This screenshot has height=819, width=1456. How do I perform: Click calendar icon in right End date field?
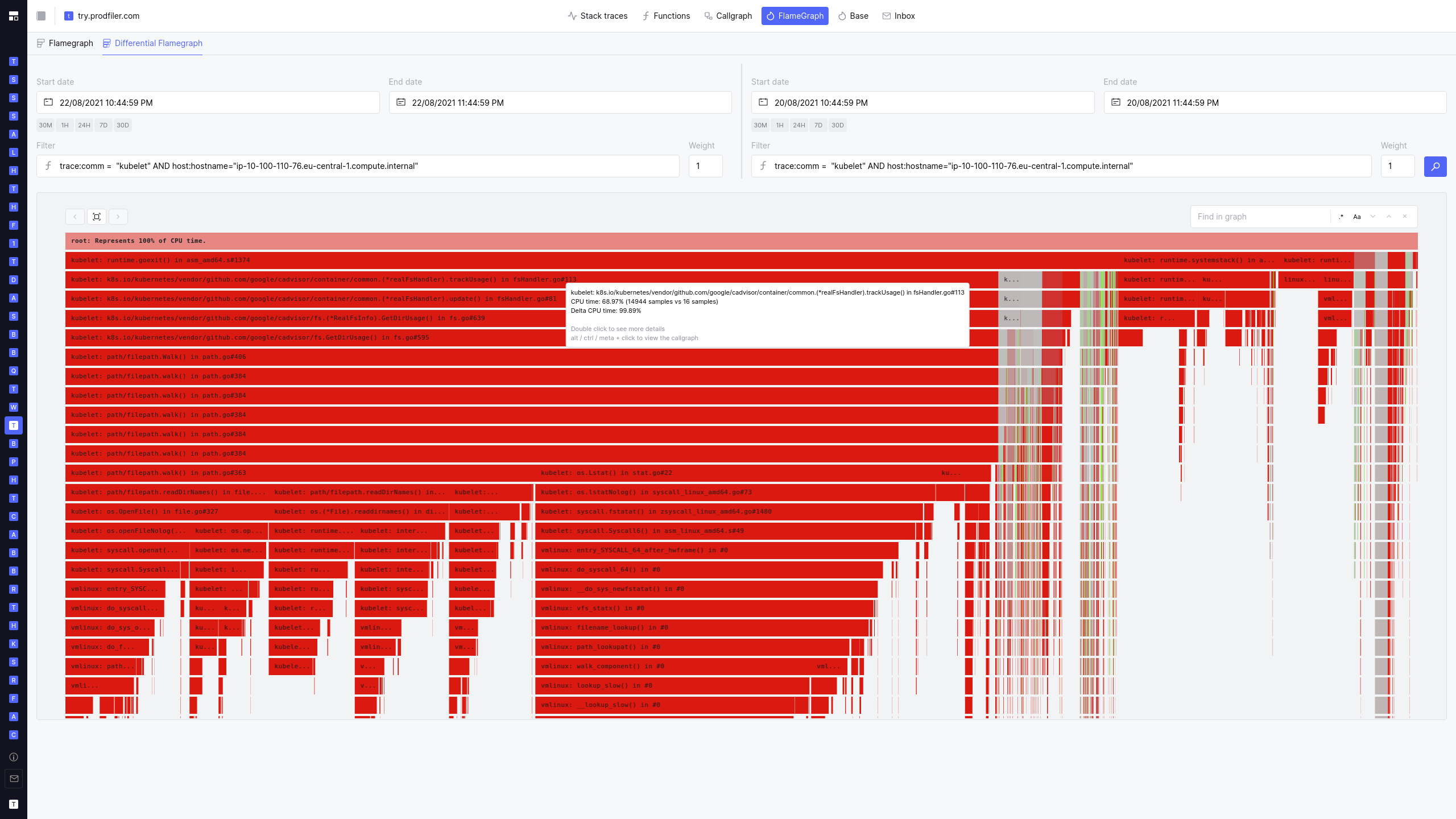1116,102
